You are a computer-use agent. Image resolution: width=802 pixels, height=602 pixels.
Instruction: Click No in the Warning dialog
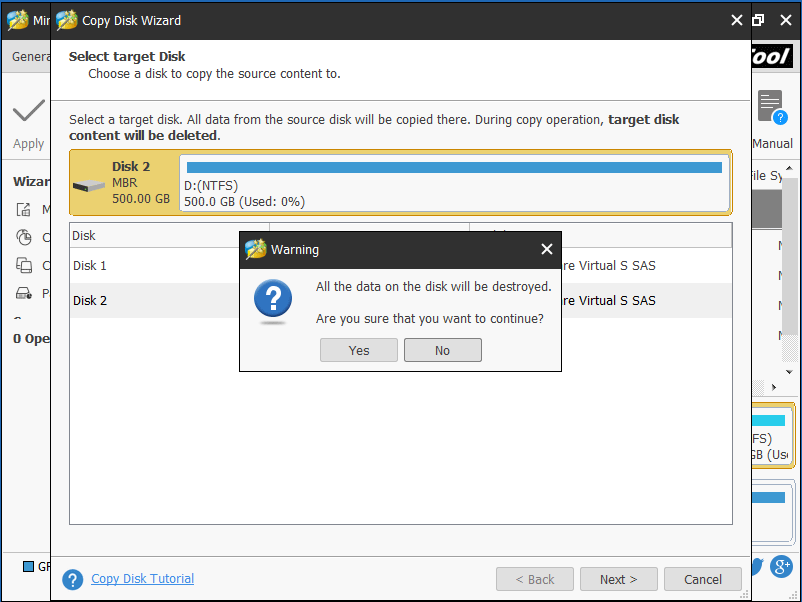click(442, 350)
